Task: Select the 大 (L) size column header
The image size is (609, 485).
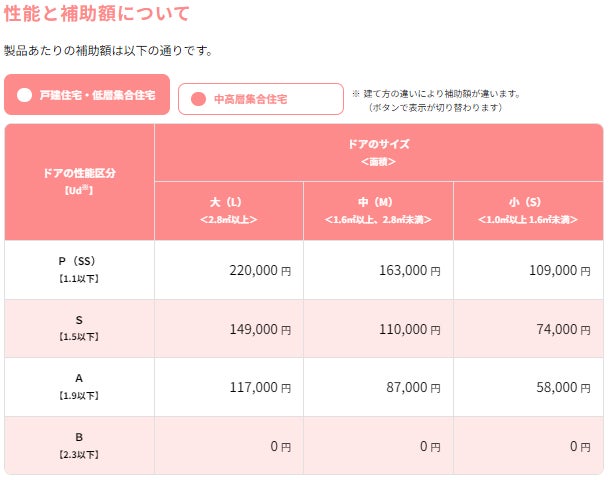Action: pos(228,210)
